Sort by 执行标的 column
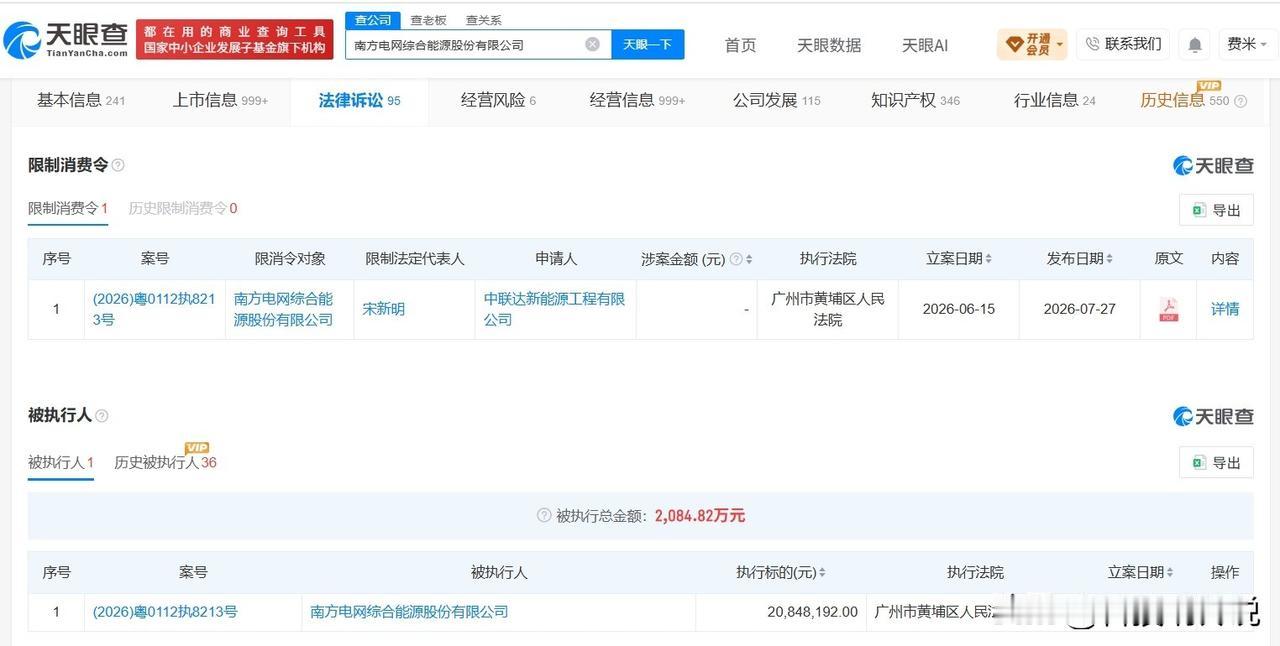 [822, 573]
